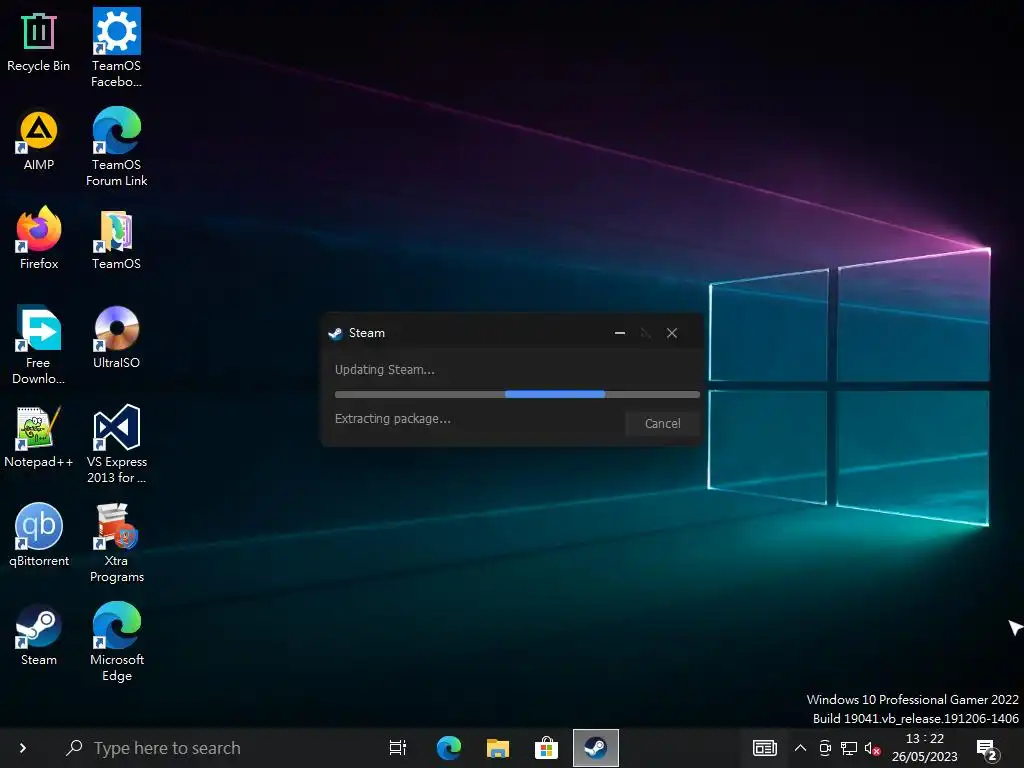Click the Steam update progress bar
The height and width of the screenshot is (768, 1024).
pos(517,394)
